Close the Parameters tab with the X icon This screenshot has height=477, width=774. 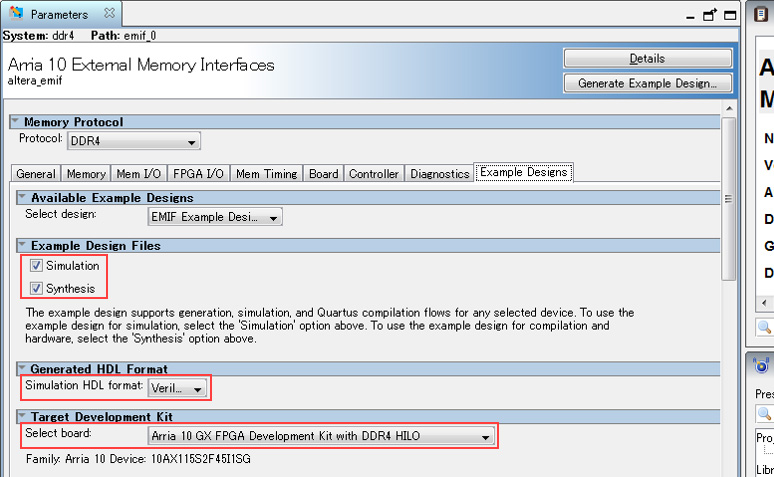(110, 14)
